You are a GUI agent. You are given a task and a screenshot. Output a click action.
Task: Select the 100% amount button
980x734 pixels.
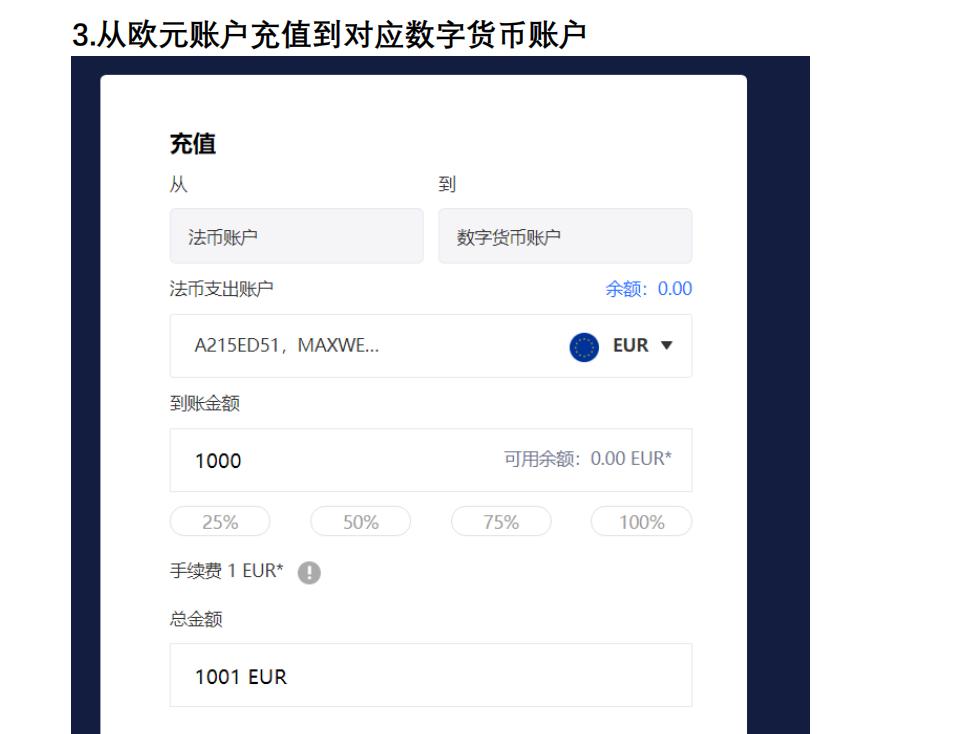click(x=642, y=521)
